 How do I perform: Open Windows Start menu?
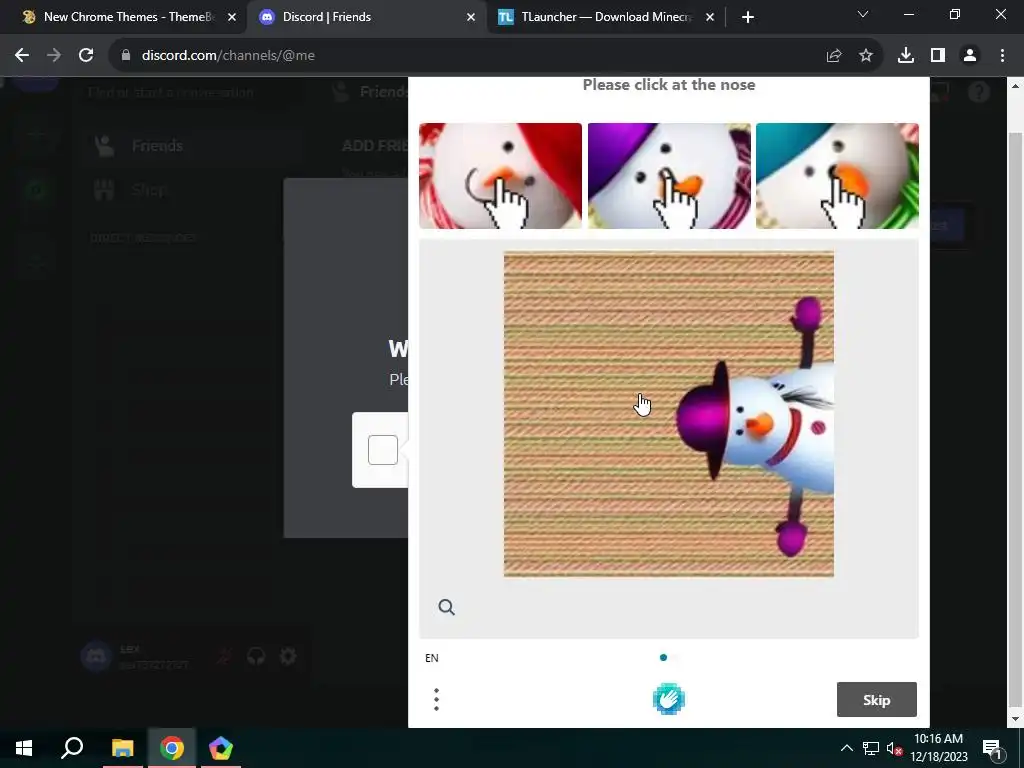[x=24, y=748]
